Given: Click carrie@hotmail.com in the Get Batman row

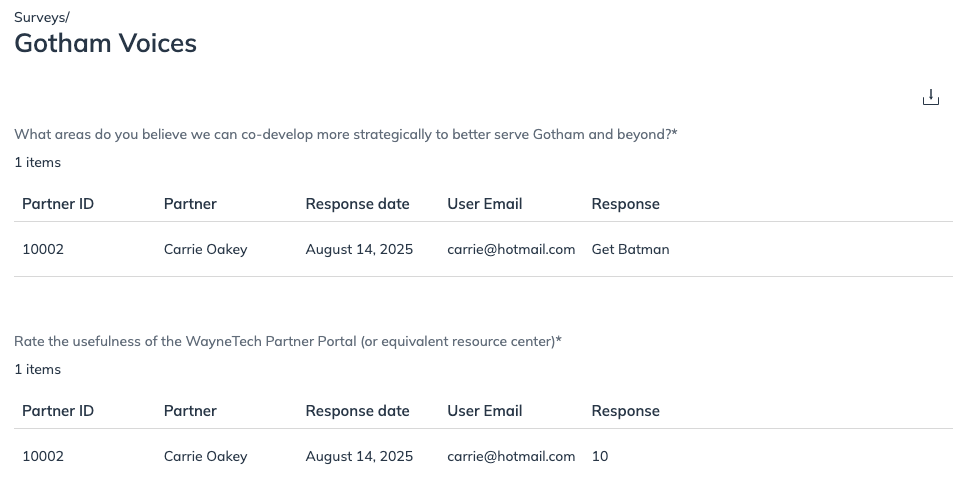Looking at the screenshot, I should [x=511, y=249].
